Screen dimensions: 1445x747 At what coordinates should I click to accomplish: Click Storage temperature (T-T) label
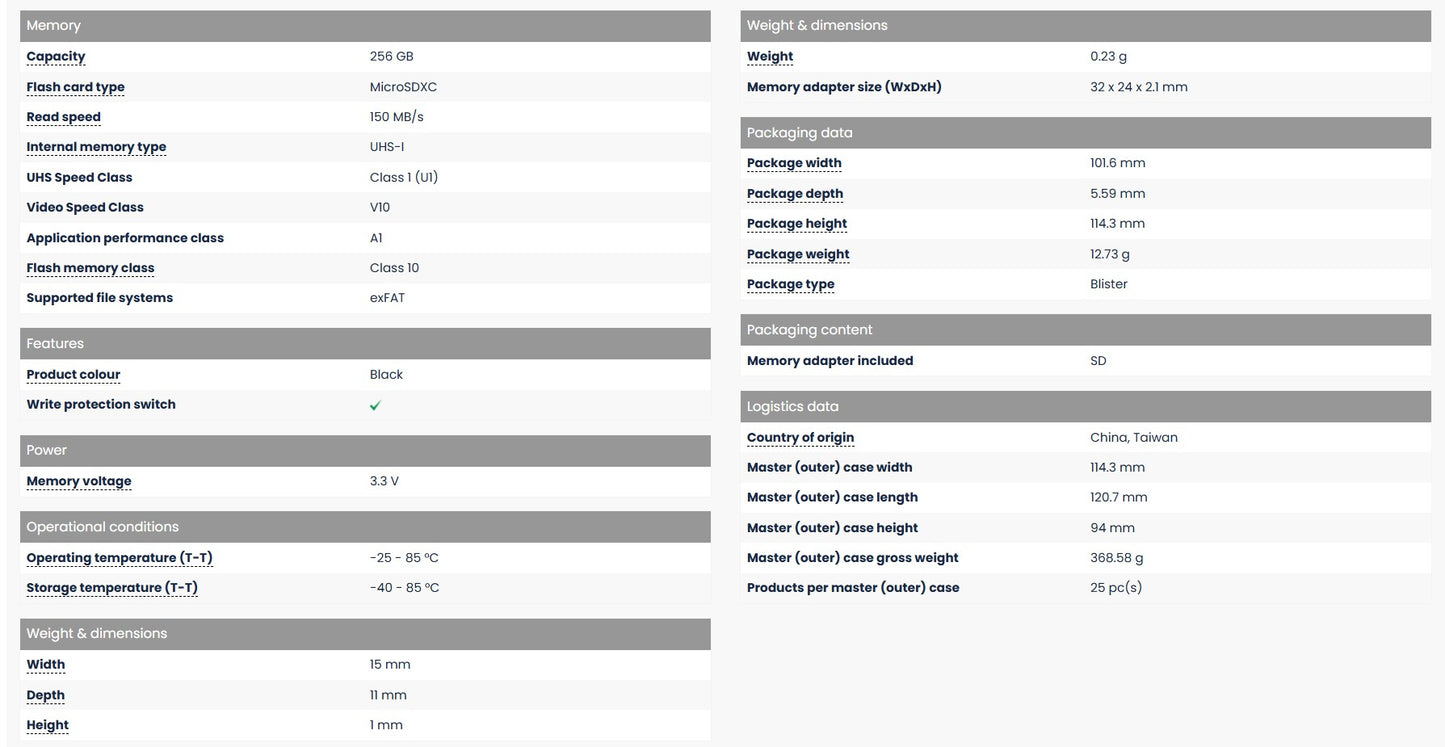pyautogui.click(x=112, y=588)
